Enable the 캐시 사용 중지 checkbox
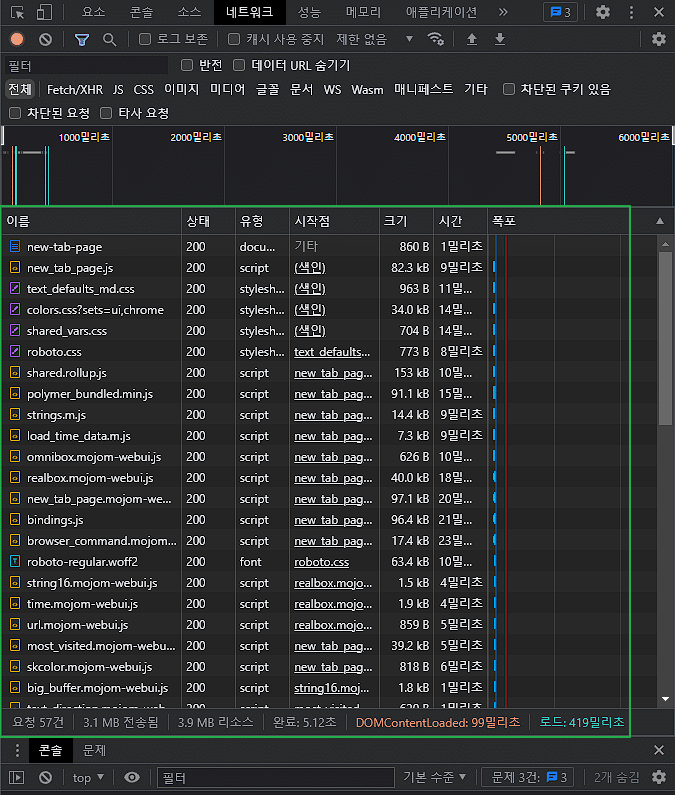 234,39
